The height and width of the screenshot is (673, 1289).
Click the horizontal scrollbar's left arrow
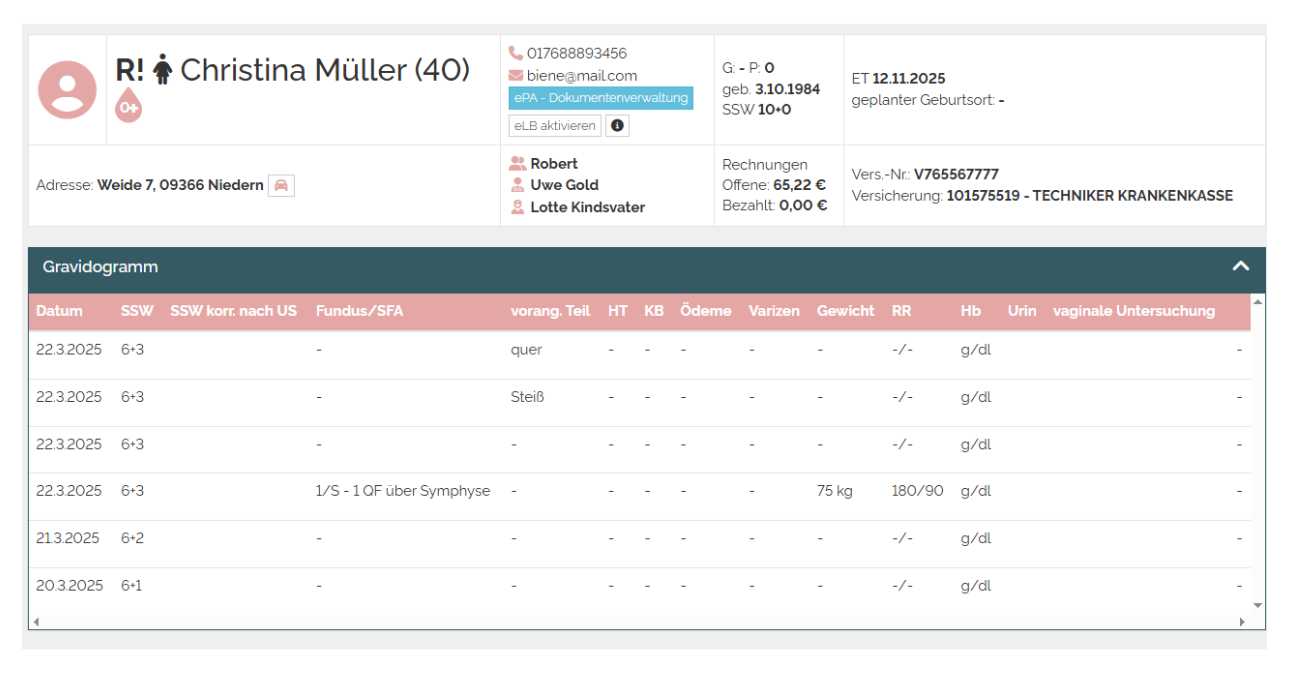(x=36, y=621)
